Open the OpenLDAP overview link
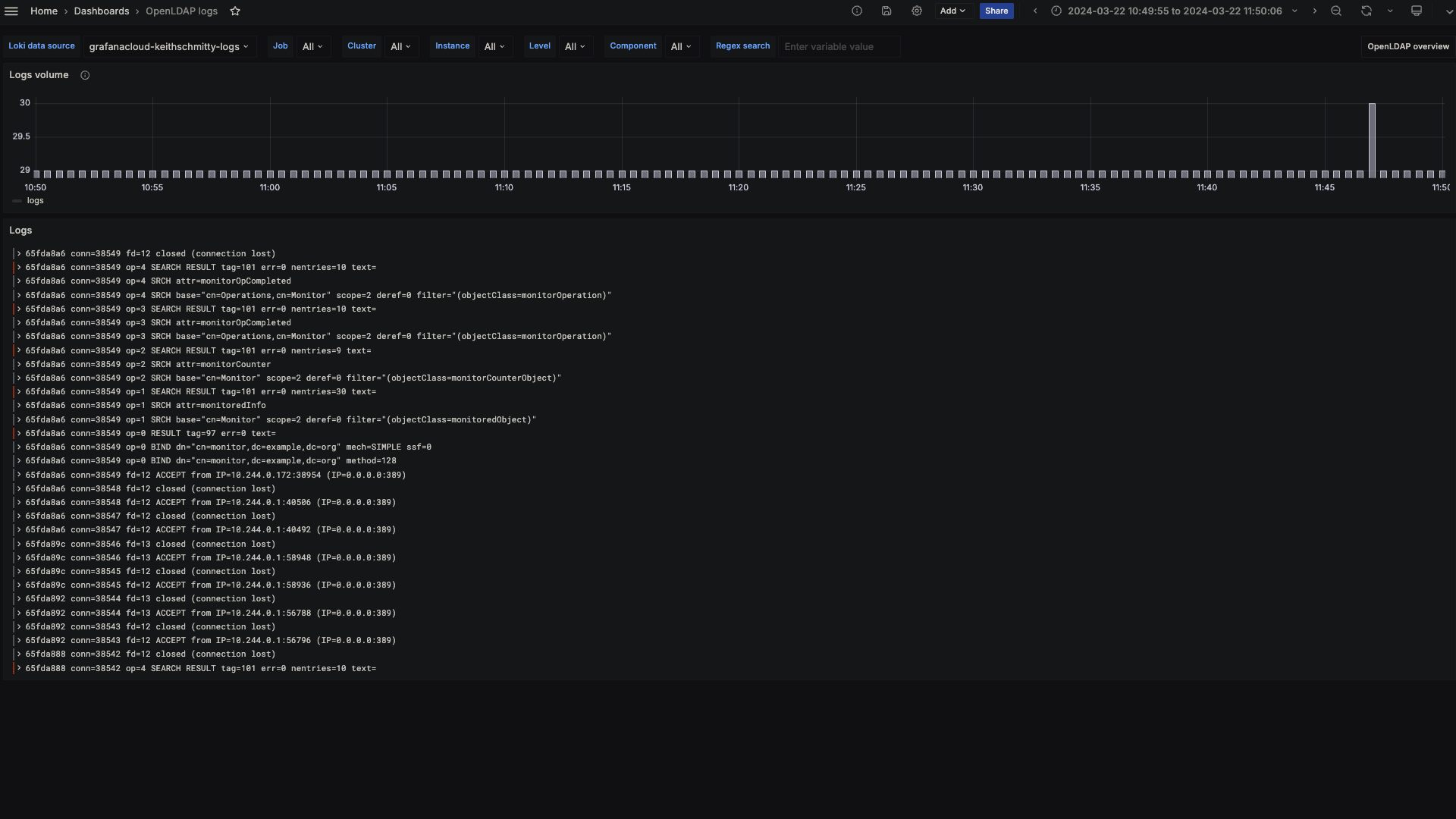The width and height of the screenshot is (1456, 819). 1407,46
